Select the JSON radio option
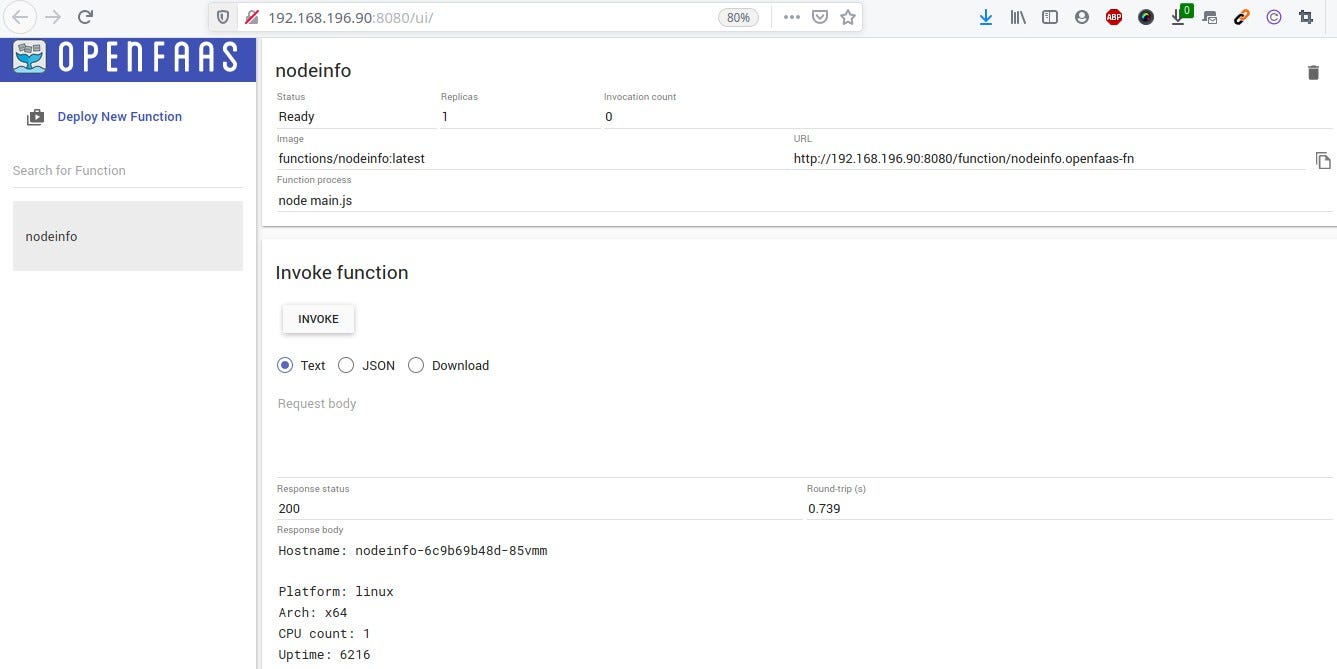The width and height of the screenshot is (1337, 669). tap(346, 365)
